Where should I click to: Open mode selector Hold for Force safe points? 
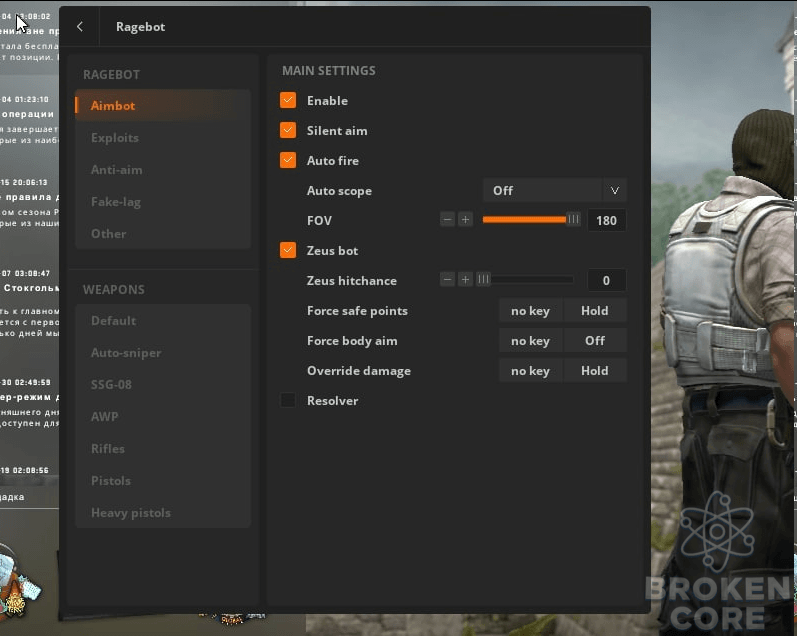pyautogui.click(x=595, y=311)
